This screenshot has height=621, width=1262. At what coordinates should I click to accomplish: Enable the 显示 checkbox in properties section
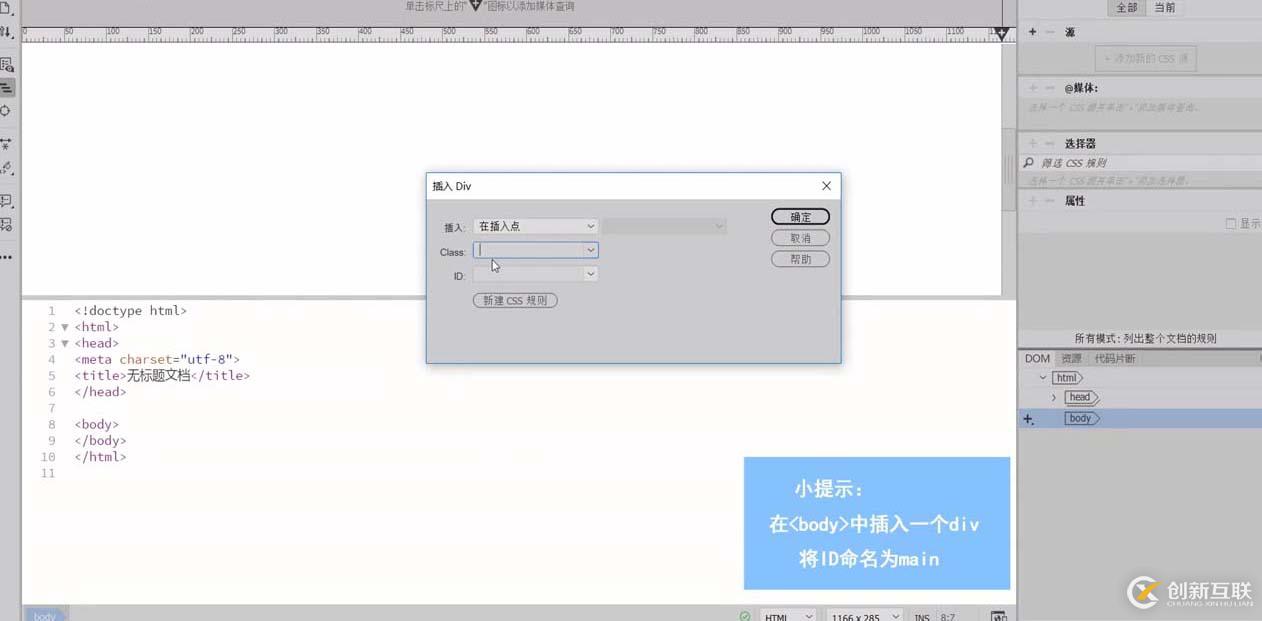coord(1231,224)
